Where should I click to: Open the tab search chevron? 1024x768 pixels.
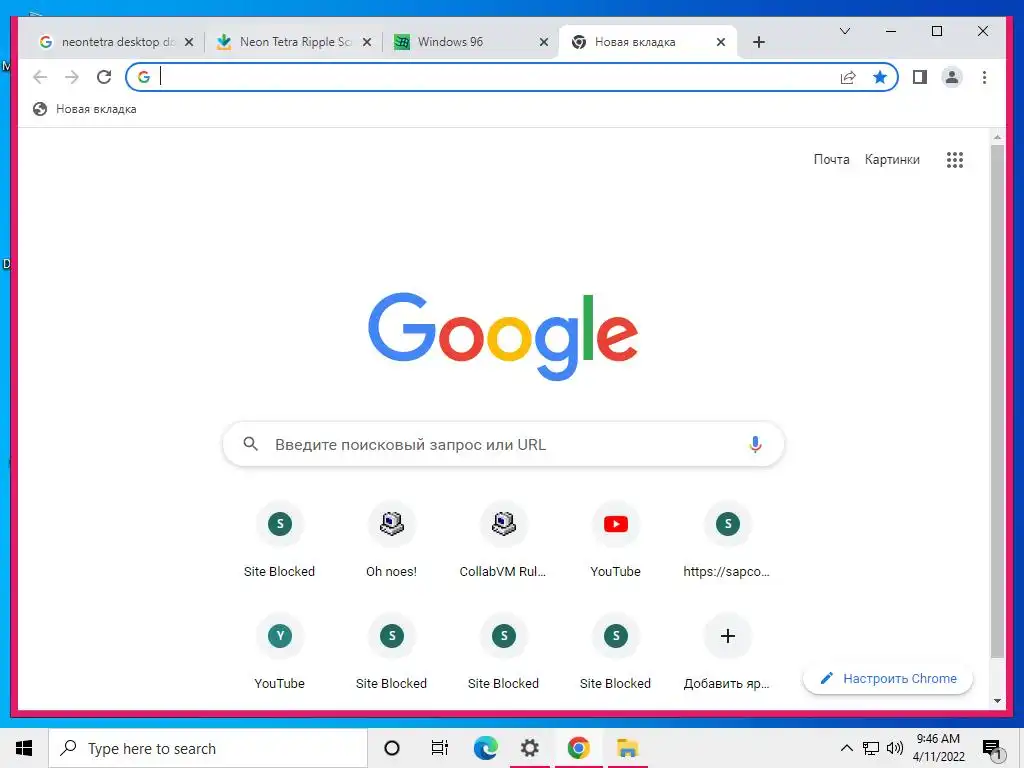pyautogui.click(x=844, y=31)
